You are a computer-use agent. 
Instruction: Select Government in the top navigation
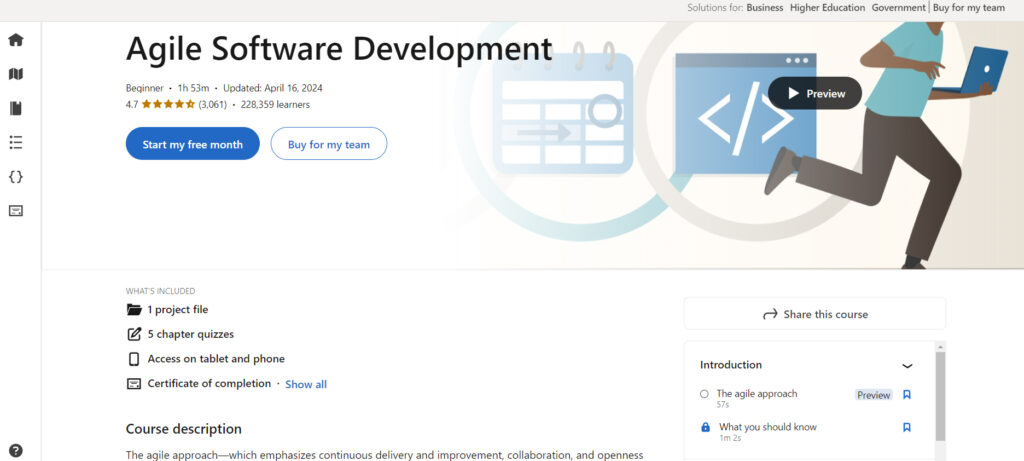898,8
